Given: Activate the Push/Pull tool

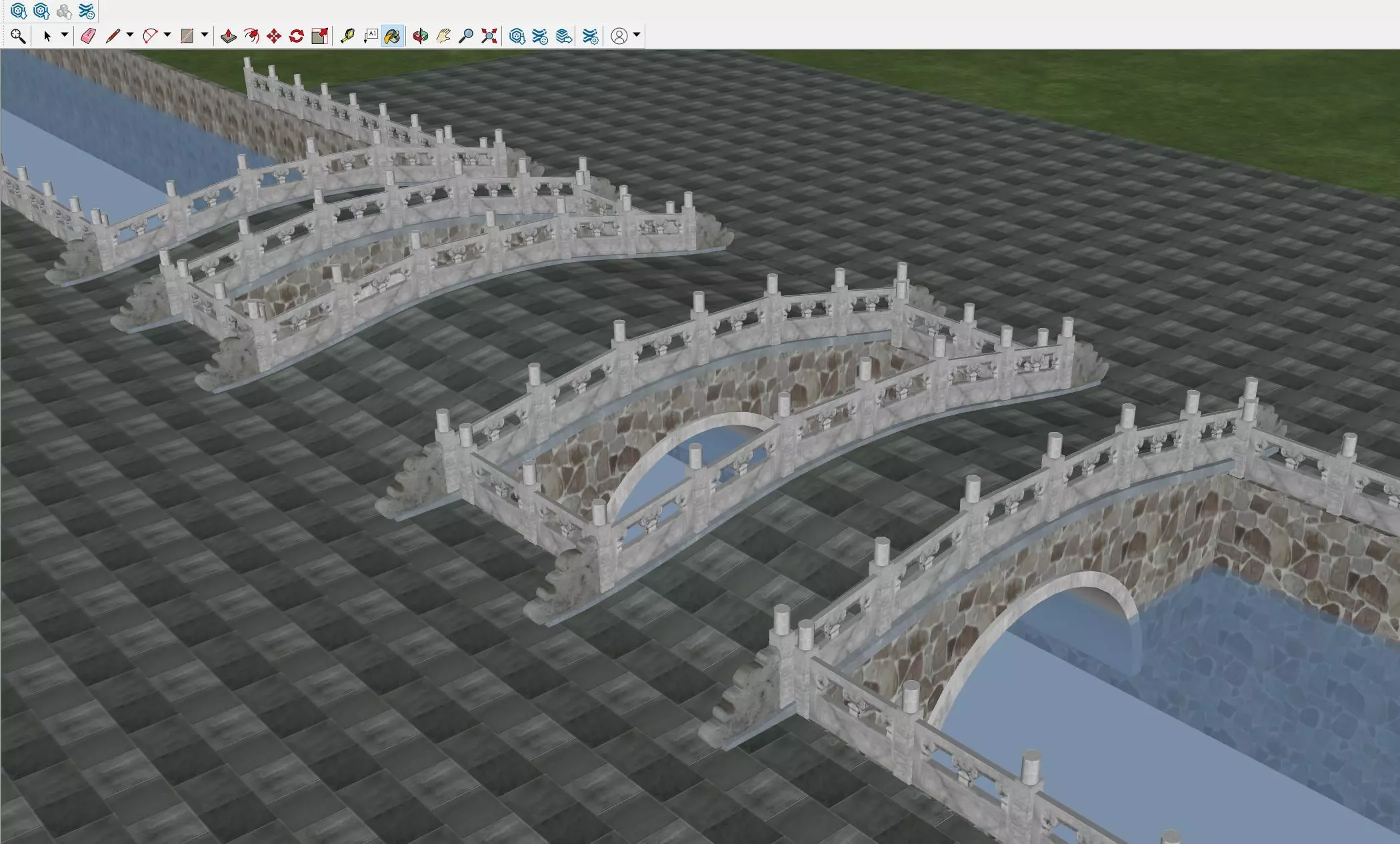Looking at the screenshot, I should (229, 36).
